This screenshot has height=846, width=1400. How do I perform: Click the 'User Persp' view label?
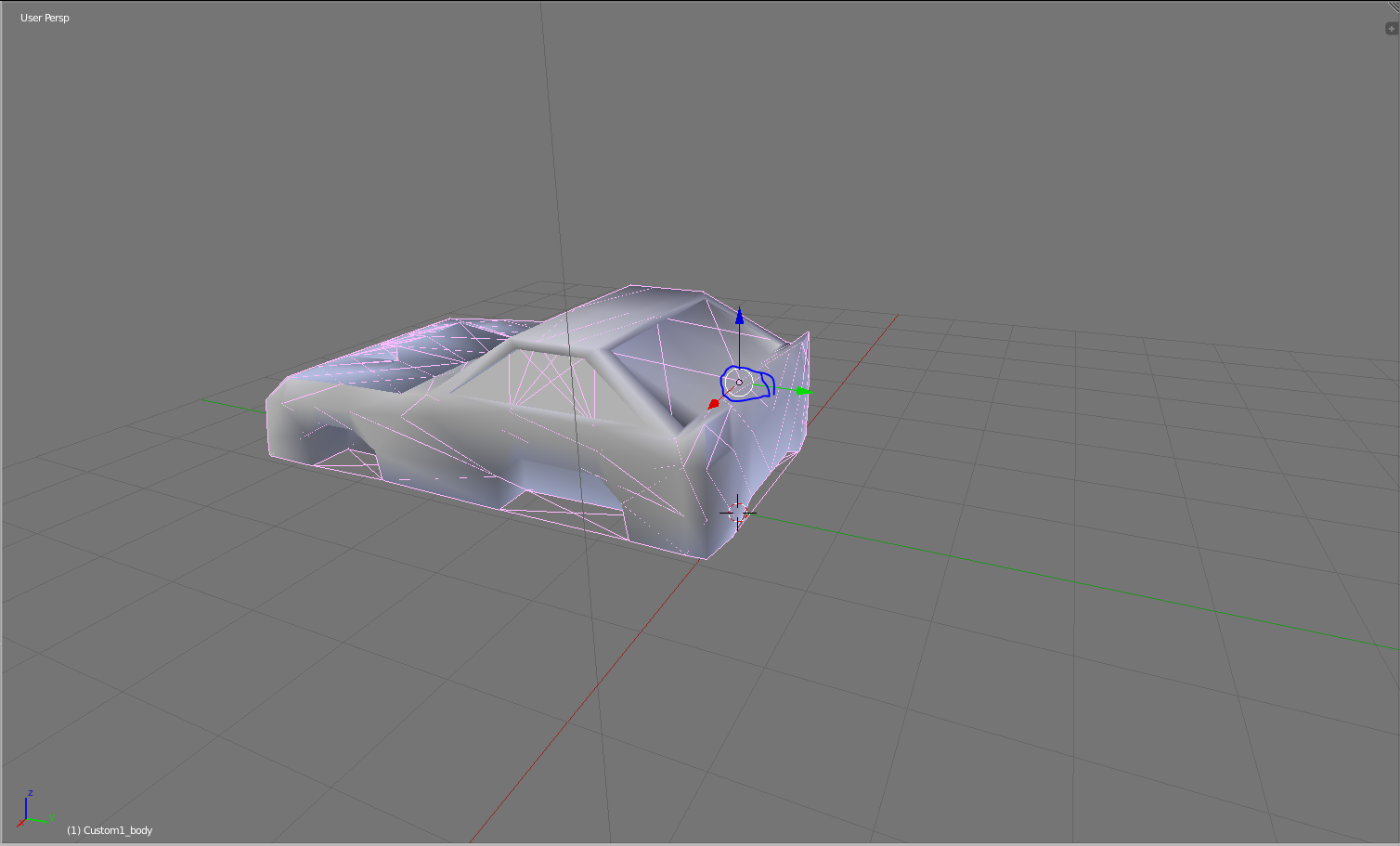(x=45, y=18)
